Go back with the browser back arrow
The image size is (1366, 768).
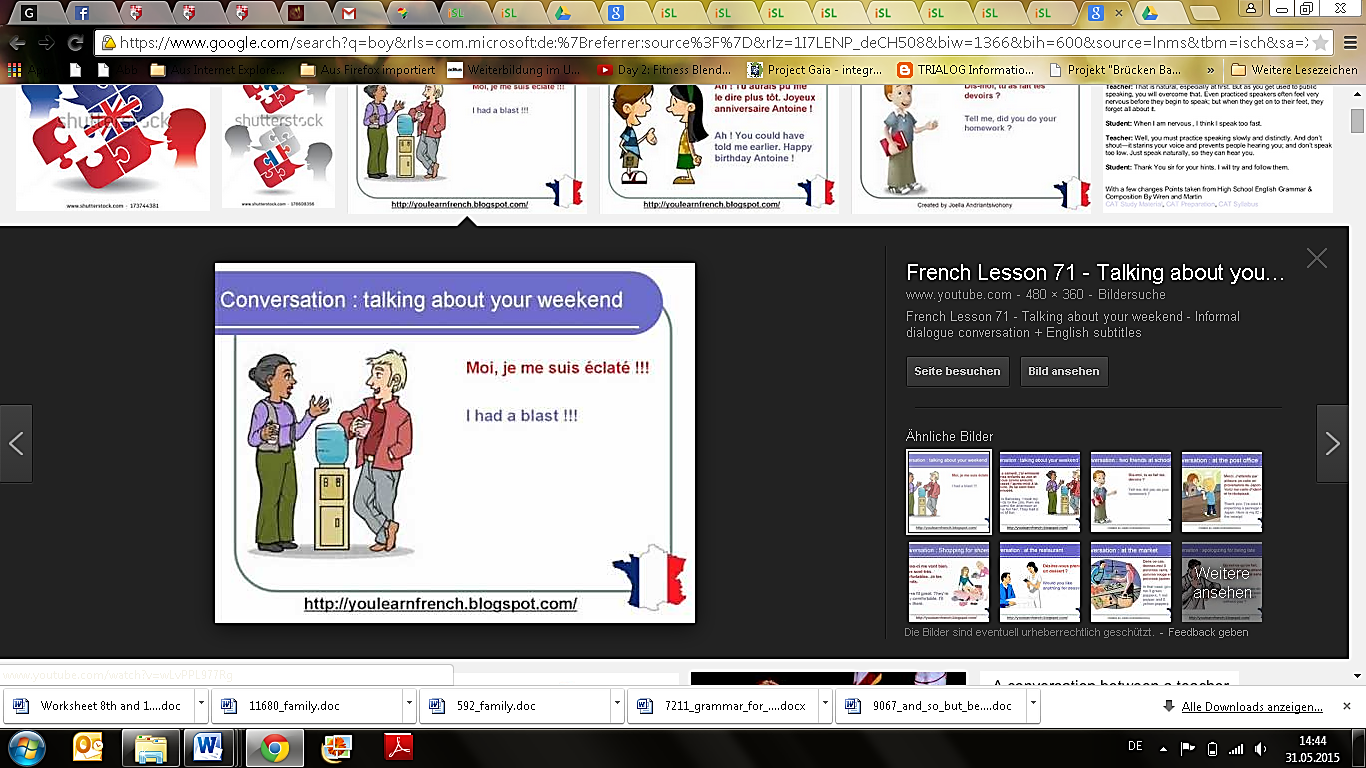(17, 43)
